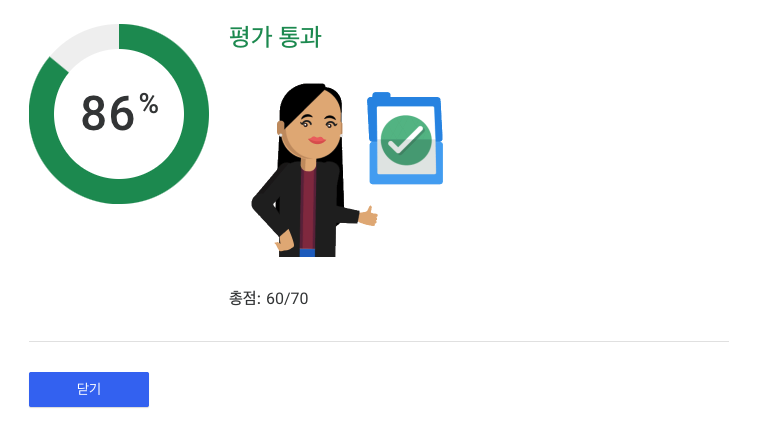Image resolution: width=762 pixels, height=424 pixels.
Task: Click the white center of donut chart
Action: click(119, 156)
